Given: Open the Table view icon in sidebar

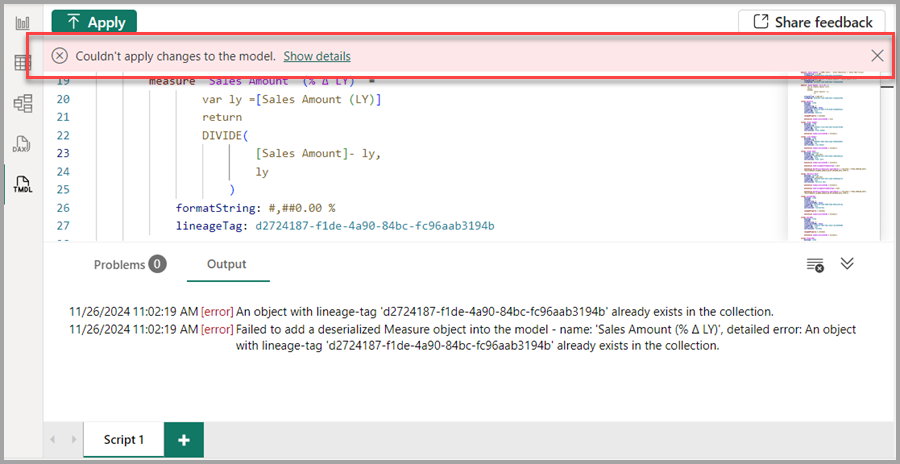Looking at the screenshot, I should [x=23, y=63].
